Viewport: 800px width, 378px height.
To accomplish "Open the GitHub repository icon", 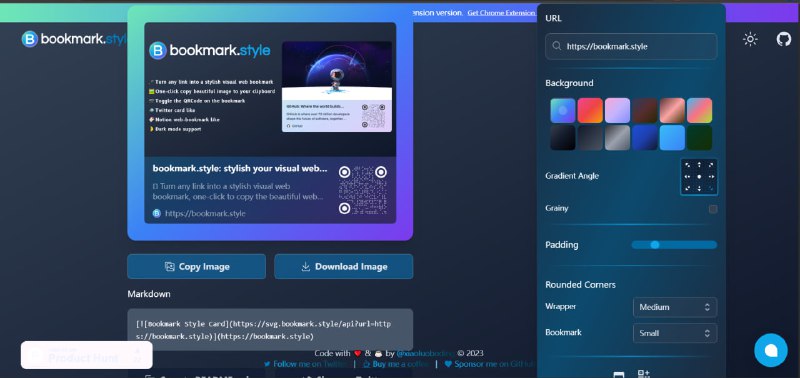I will click(784, 39).
